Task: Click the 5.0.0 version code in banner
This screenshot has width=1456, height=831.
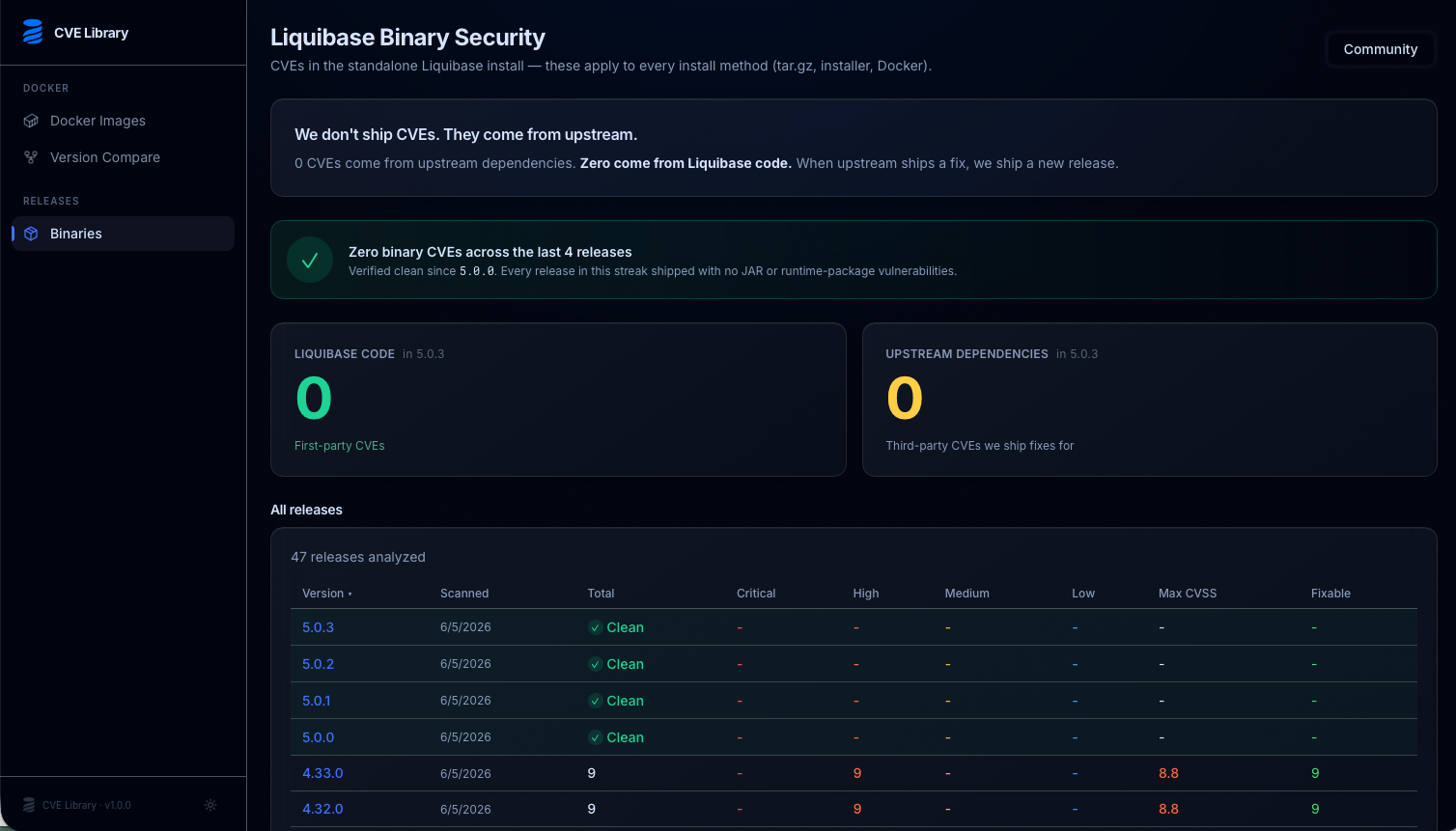Action: click(477, 271)
